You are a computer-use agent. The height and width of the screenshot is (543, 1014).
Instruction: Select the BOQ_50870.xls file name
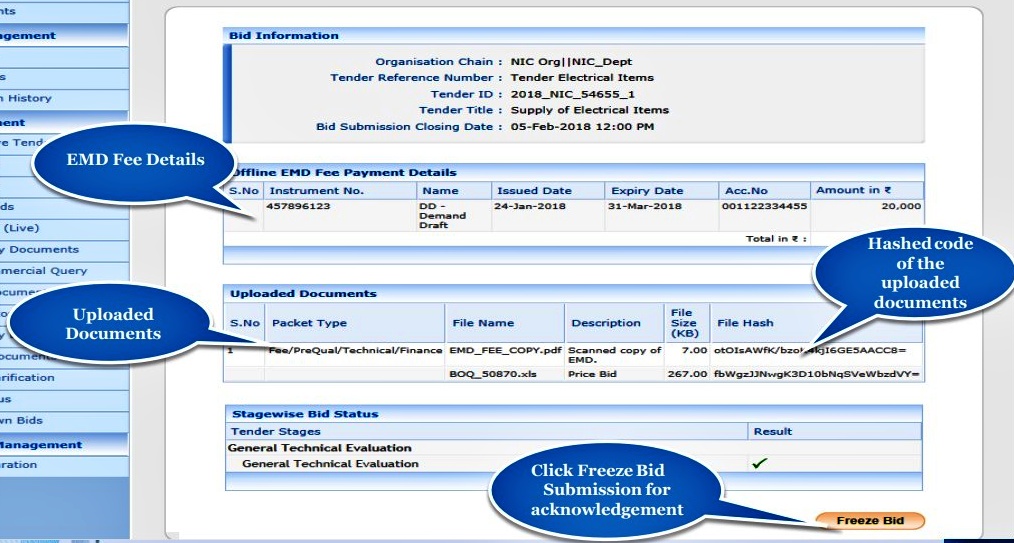[x=493, y=374]
